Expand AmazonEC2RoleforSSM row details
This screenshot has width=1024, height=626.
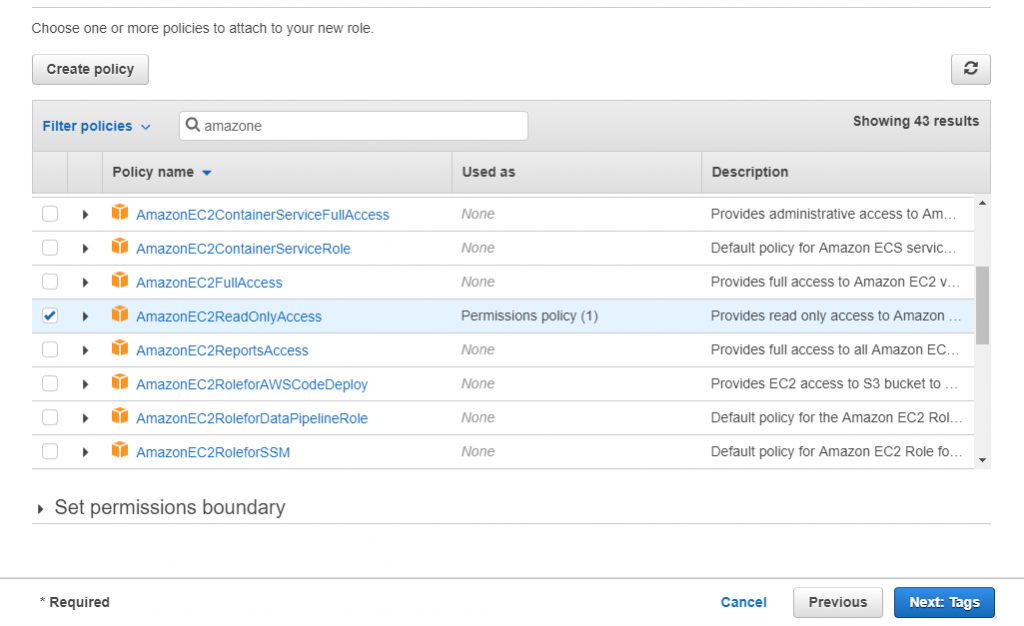click(85, 452)
